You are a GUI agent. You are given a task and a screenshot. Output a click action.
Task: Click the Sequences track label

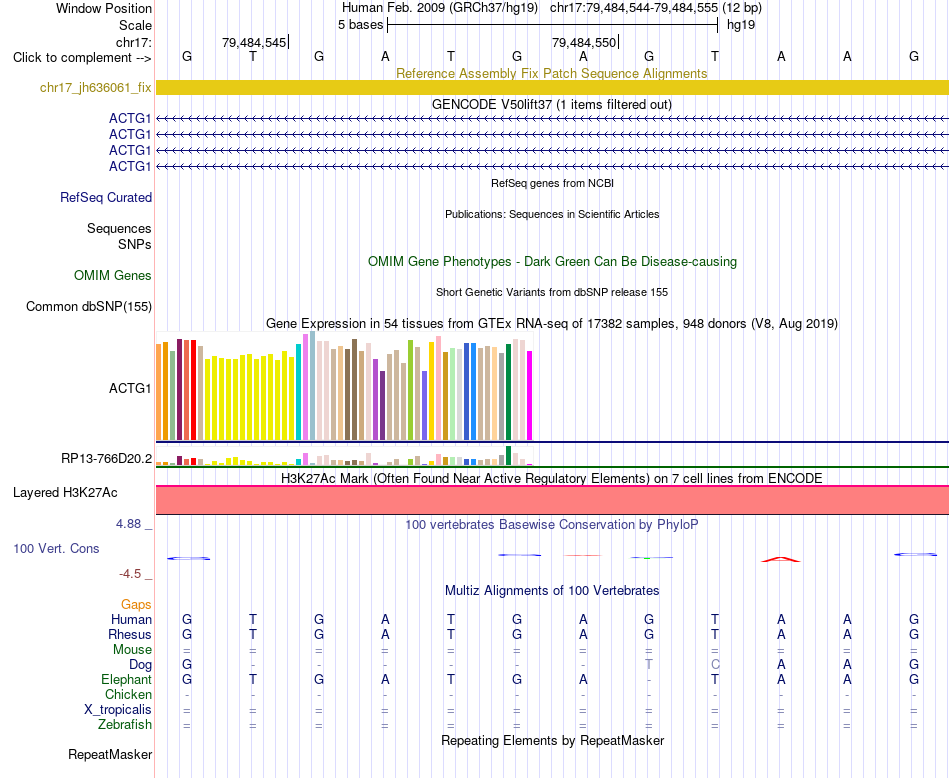(119, 228)
